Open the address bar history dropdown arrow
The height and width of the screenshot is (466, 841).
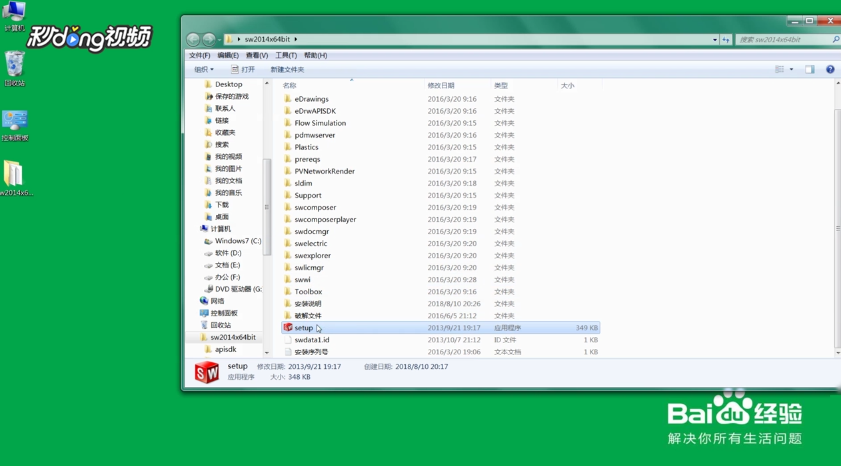pyautogui.click(x=715, y=40)
